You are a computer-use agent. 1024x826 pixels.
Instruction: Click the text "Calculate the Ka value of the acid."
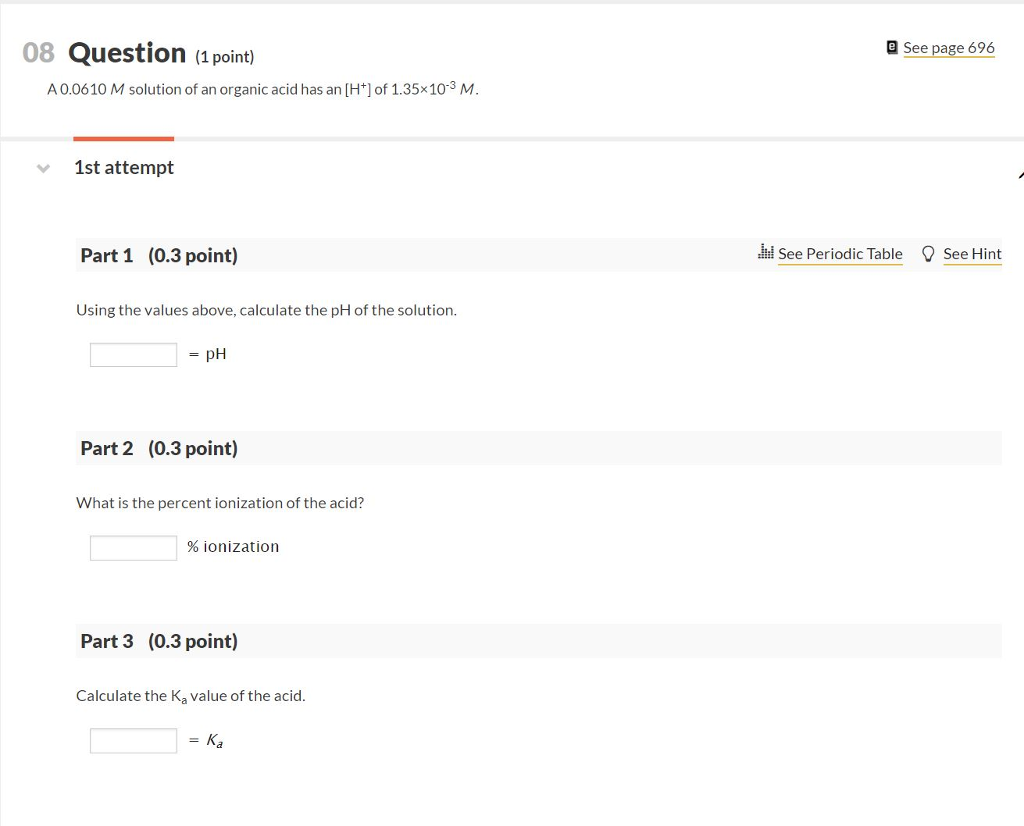tap(191, 696)
